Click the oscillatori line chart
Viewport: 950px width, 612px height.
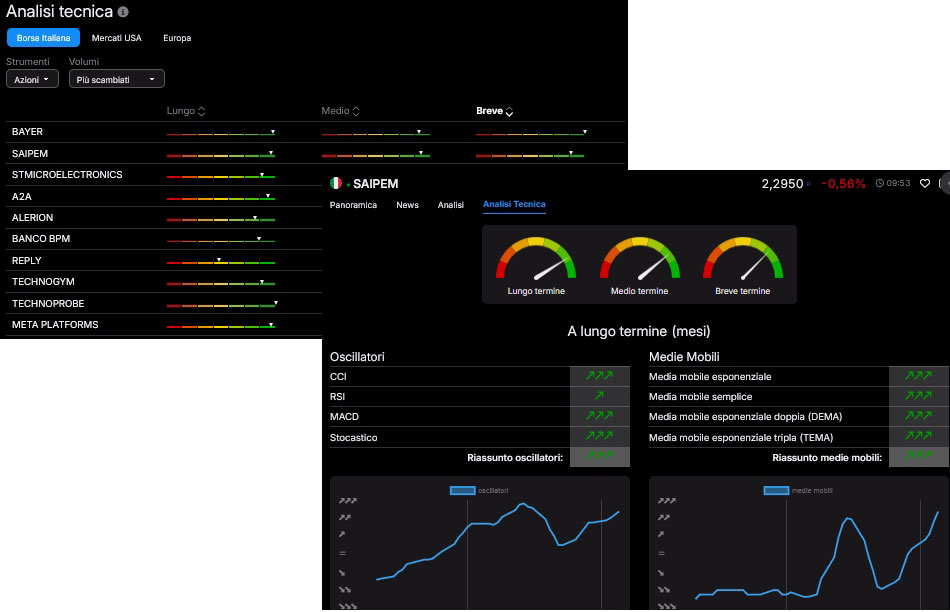click(x=480, y=543)
